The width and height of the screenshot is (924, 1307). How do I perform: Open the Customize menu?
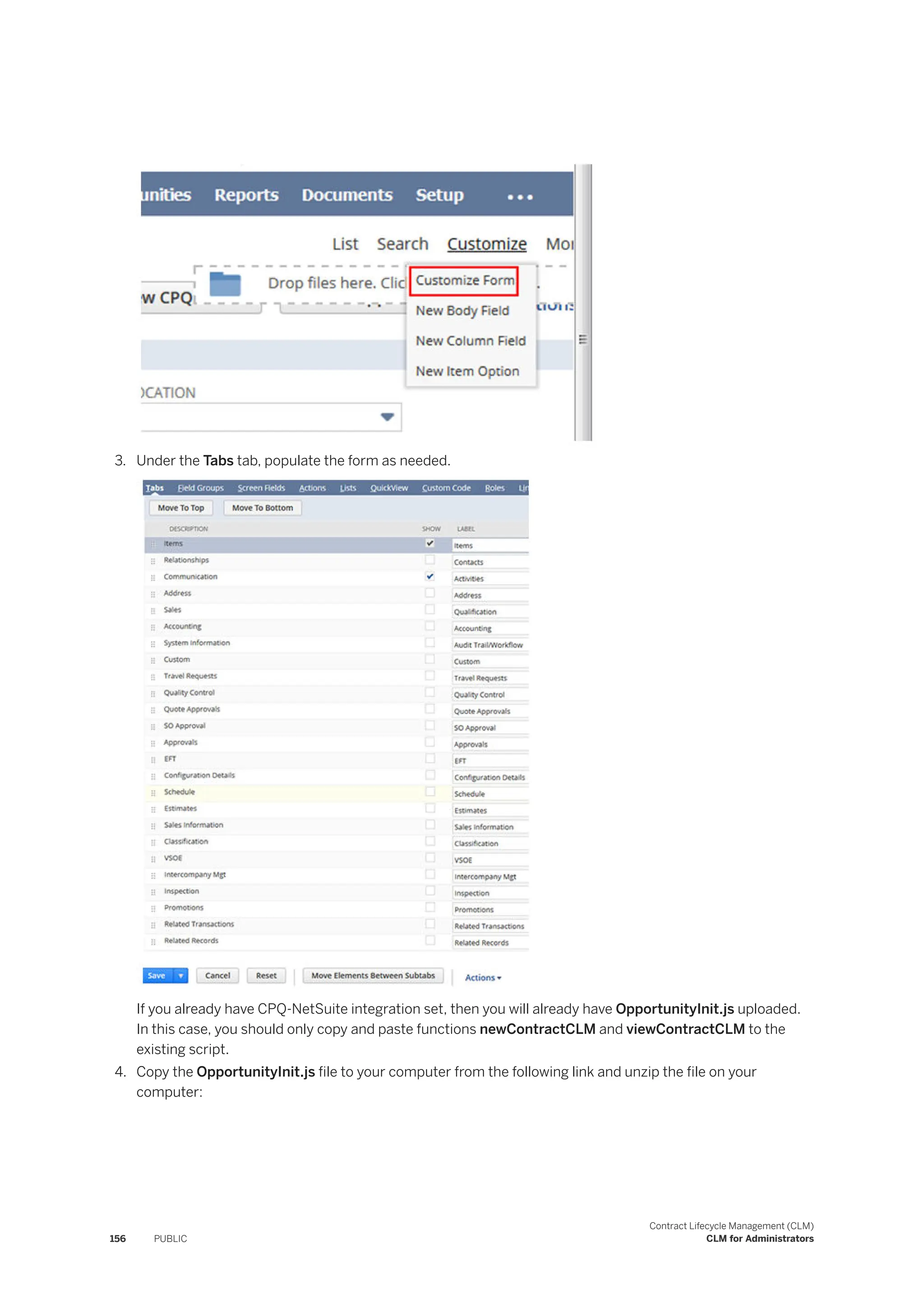[x=487, y=244]
